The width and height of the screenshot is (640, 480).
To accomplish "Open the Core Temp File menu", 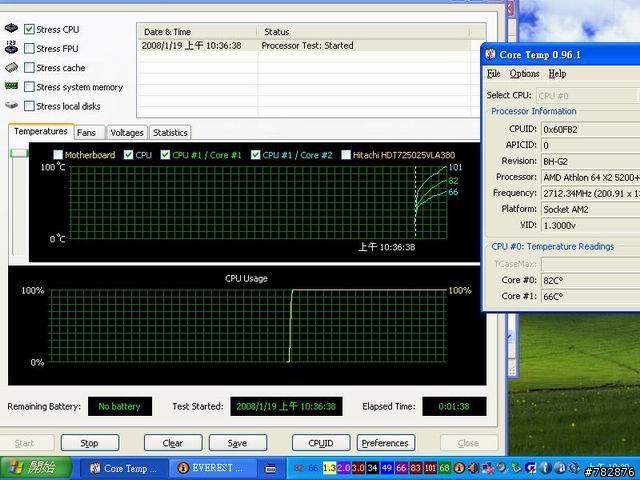I will [x=493, y=74].
